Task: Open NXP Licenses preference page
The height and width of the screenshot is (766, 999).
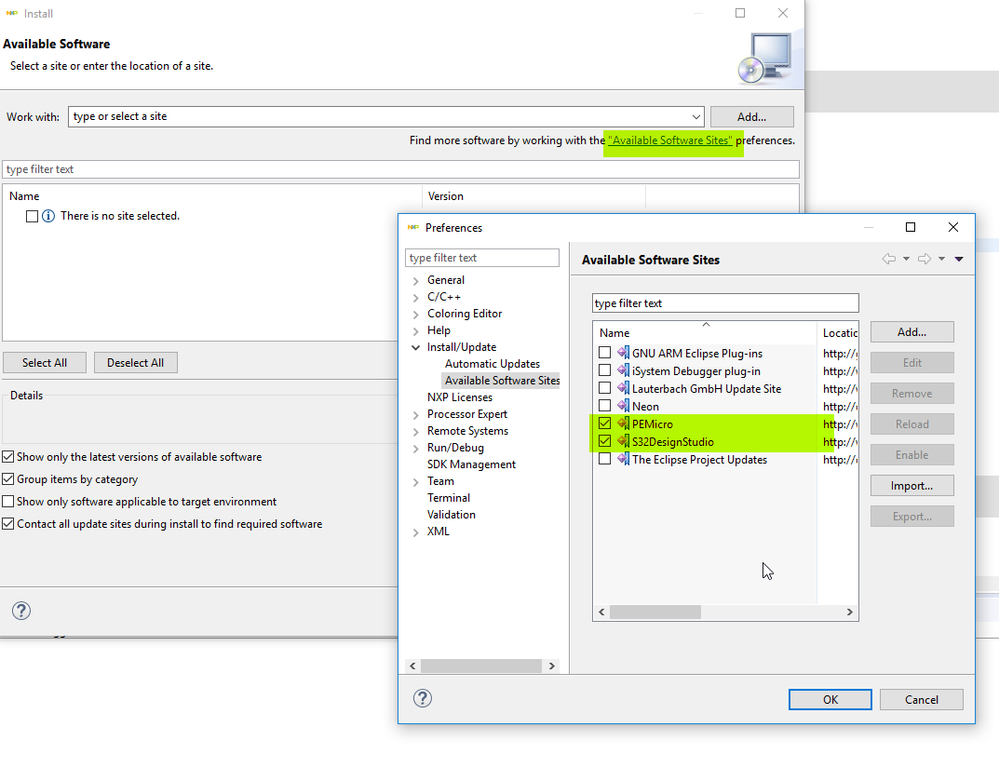Action: [x=459, y=397]
